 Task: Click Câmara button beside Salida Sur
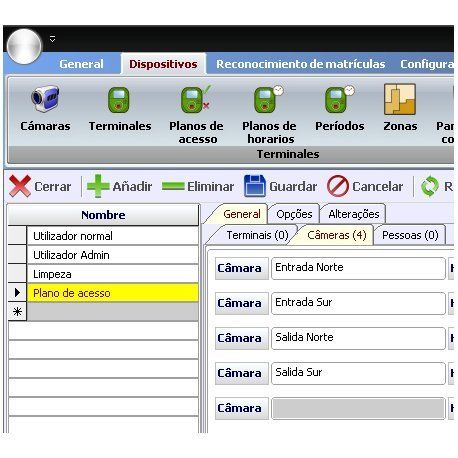[242, 373]
